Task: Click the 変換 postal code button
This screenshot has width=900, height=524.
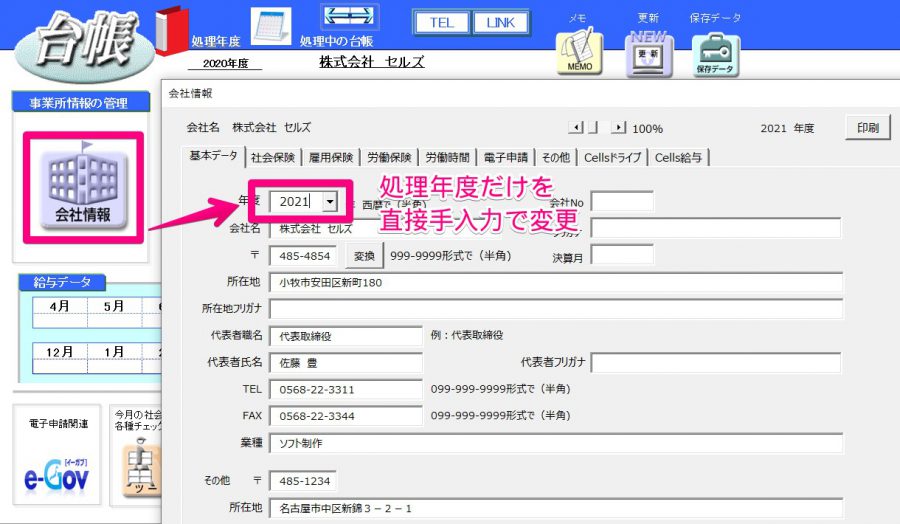Action: pyautogui.click(x=364, y=256)
